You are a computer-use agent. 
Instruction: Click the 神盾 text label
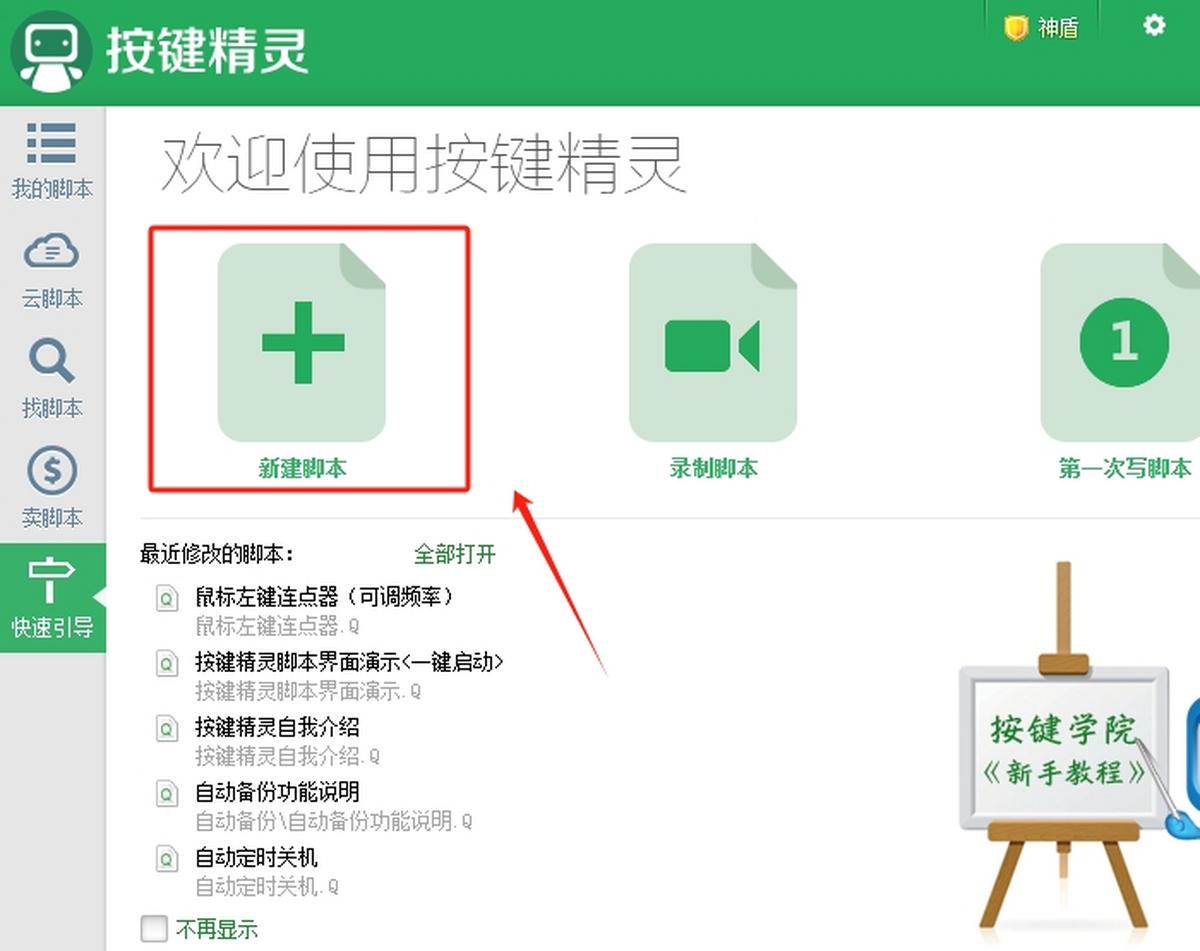coord(1058,28)
